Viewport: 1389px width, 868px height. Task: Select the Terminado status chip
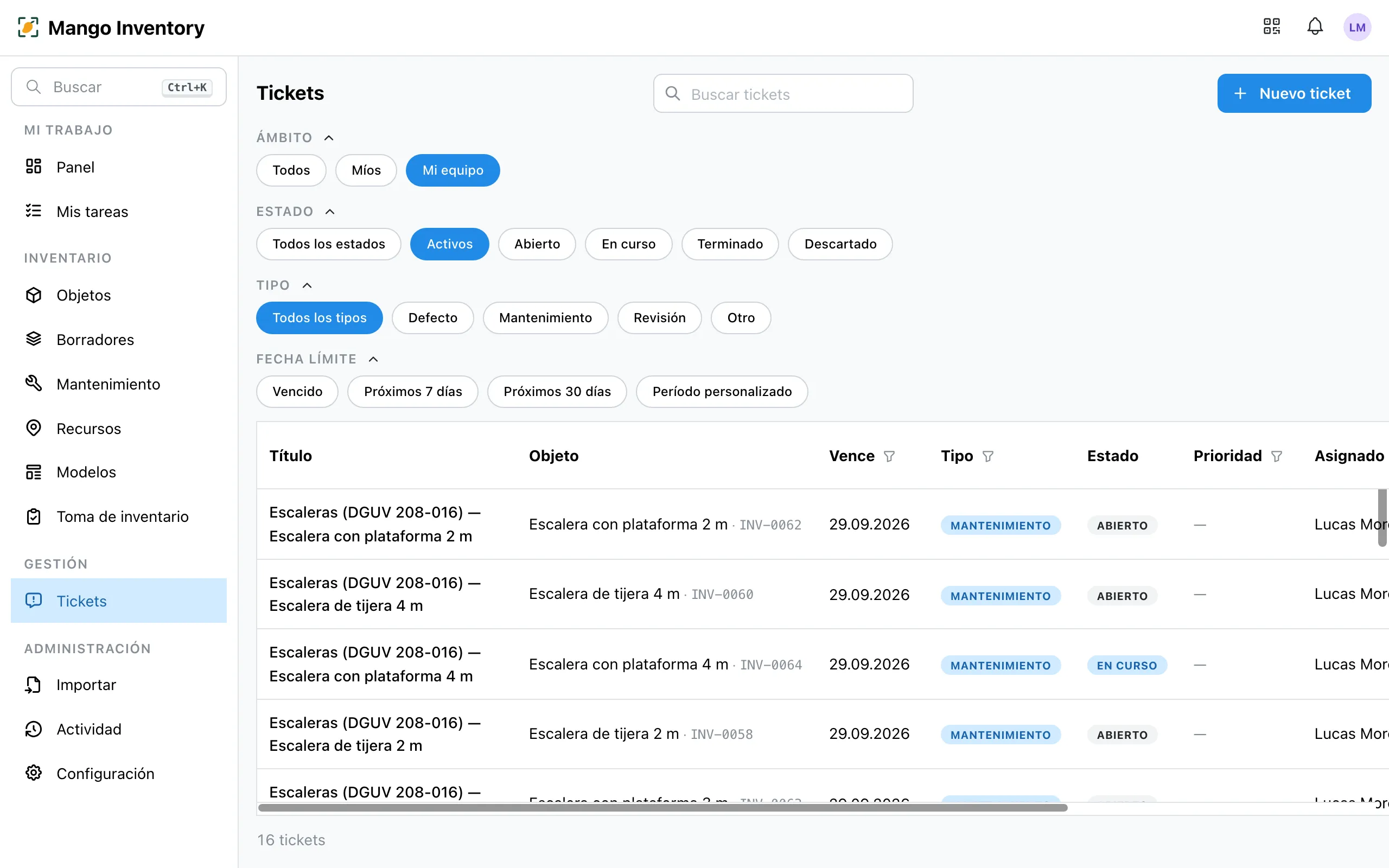pos(730,244)
